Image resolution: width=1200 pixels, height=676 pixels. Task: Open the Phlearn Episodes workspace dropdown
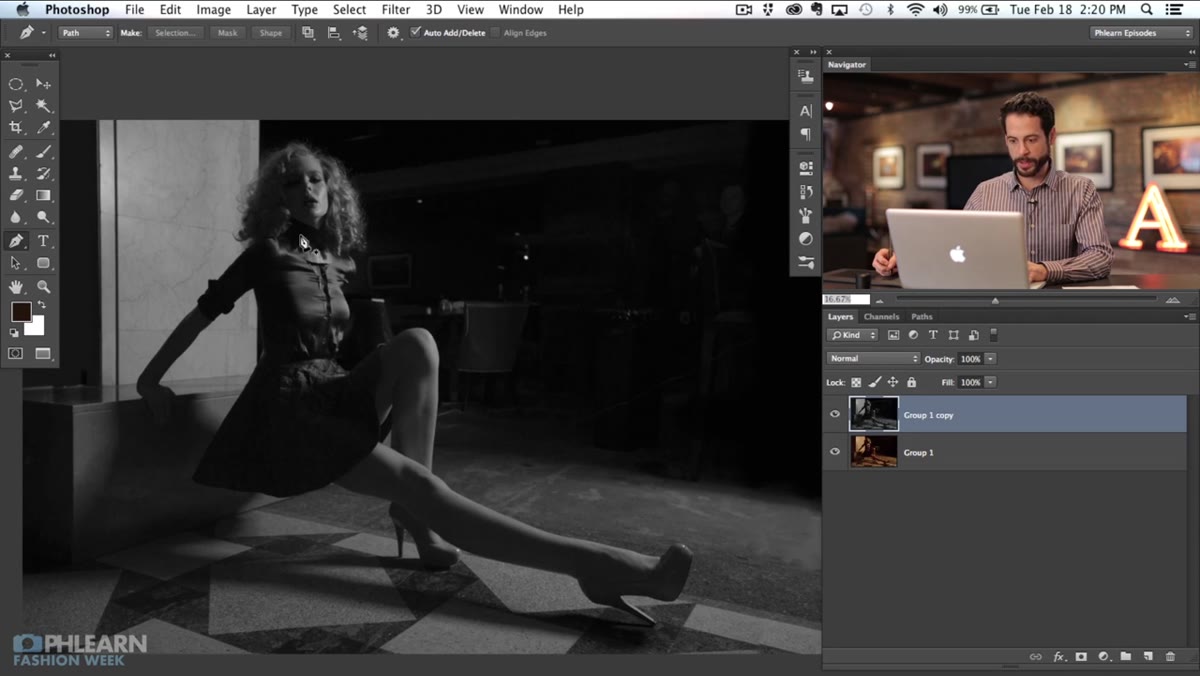(1141, 33)
